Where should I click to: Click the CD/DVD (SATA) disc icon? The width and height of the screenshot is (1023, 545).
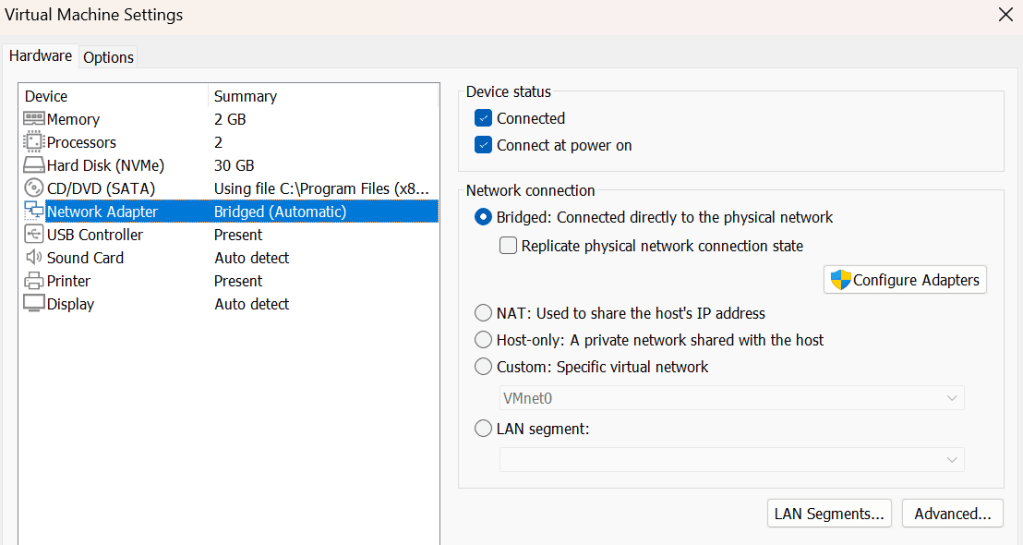tap(33, 188)
